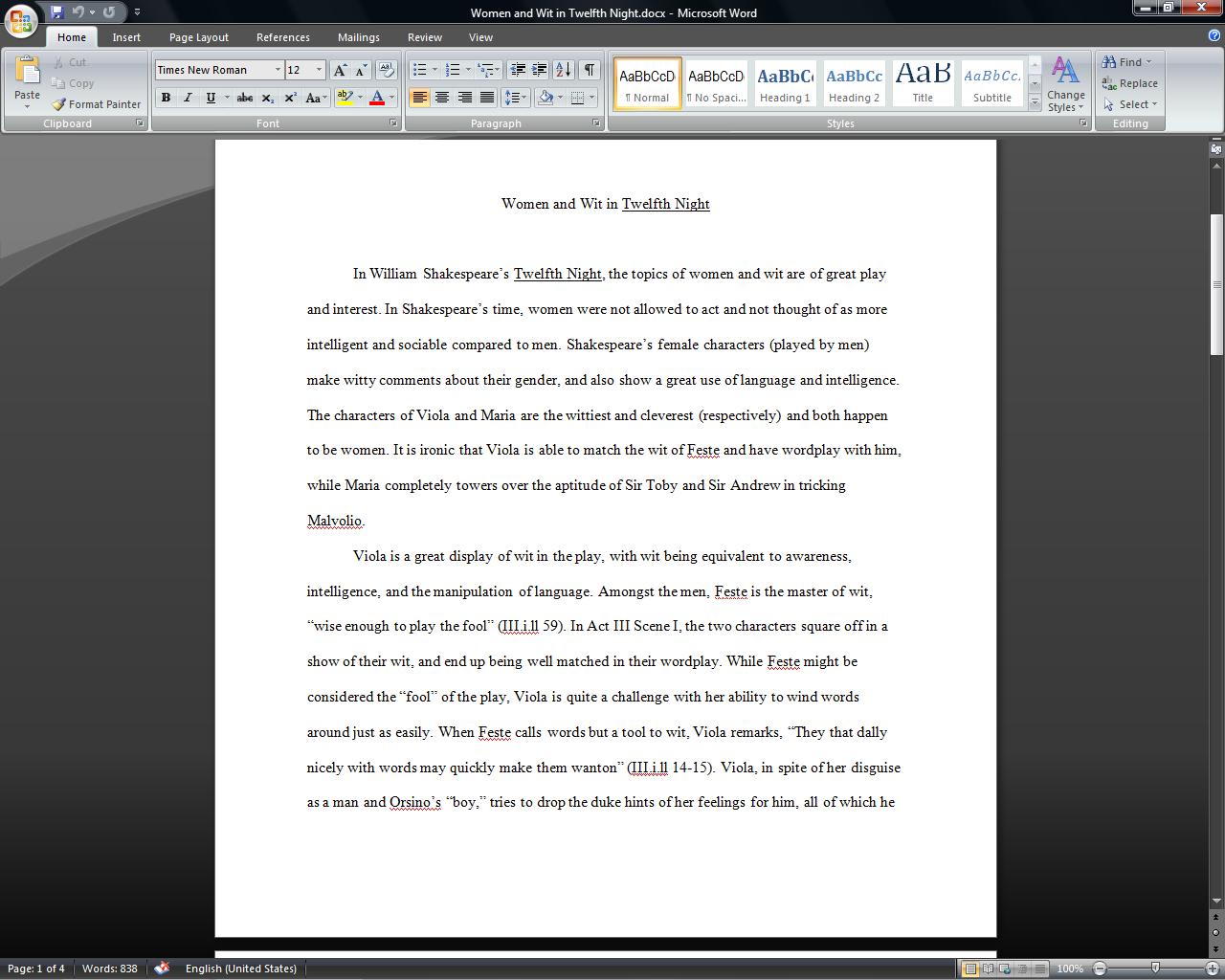Click the Save icon in Quick Access toolbar
The image size is (1225, 980).
pyautogui.click(x=57, y=12)
